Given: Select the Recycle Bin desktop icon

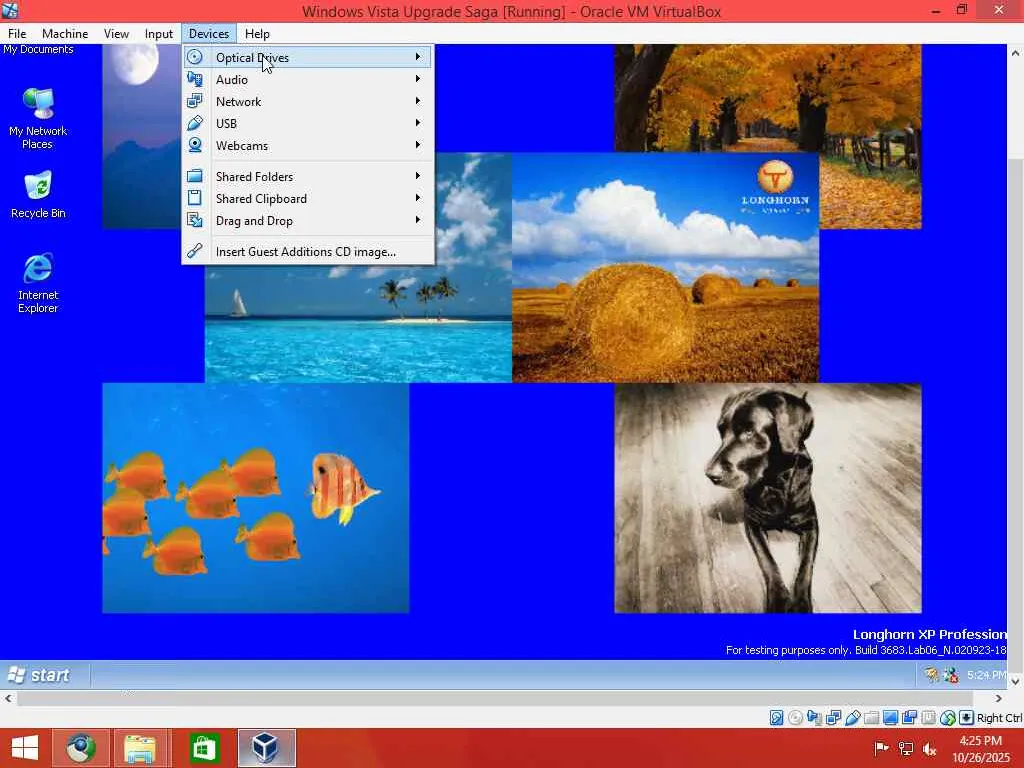Looking at the screenshot, I should pyautogui.click(x=38, y=195).
